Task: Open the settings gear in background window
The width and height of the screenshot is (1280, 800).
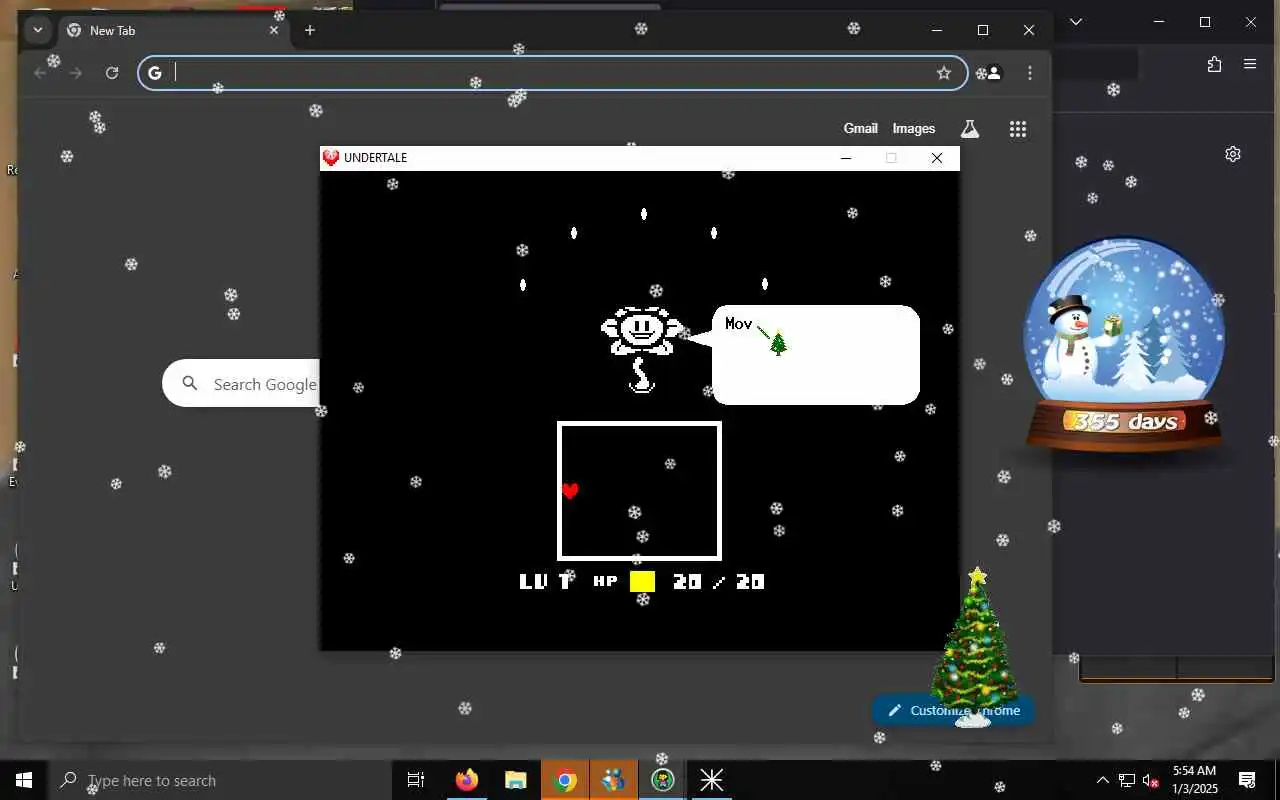Action: point(1233,154)
